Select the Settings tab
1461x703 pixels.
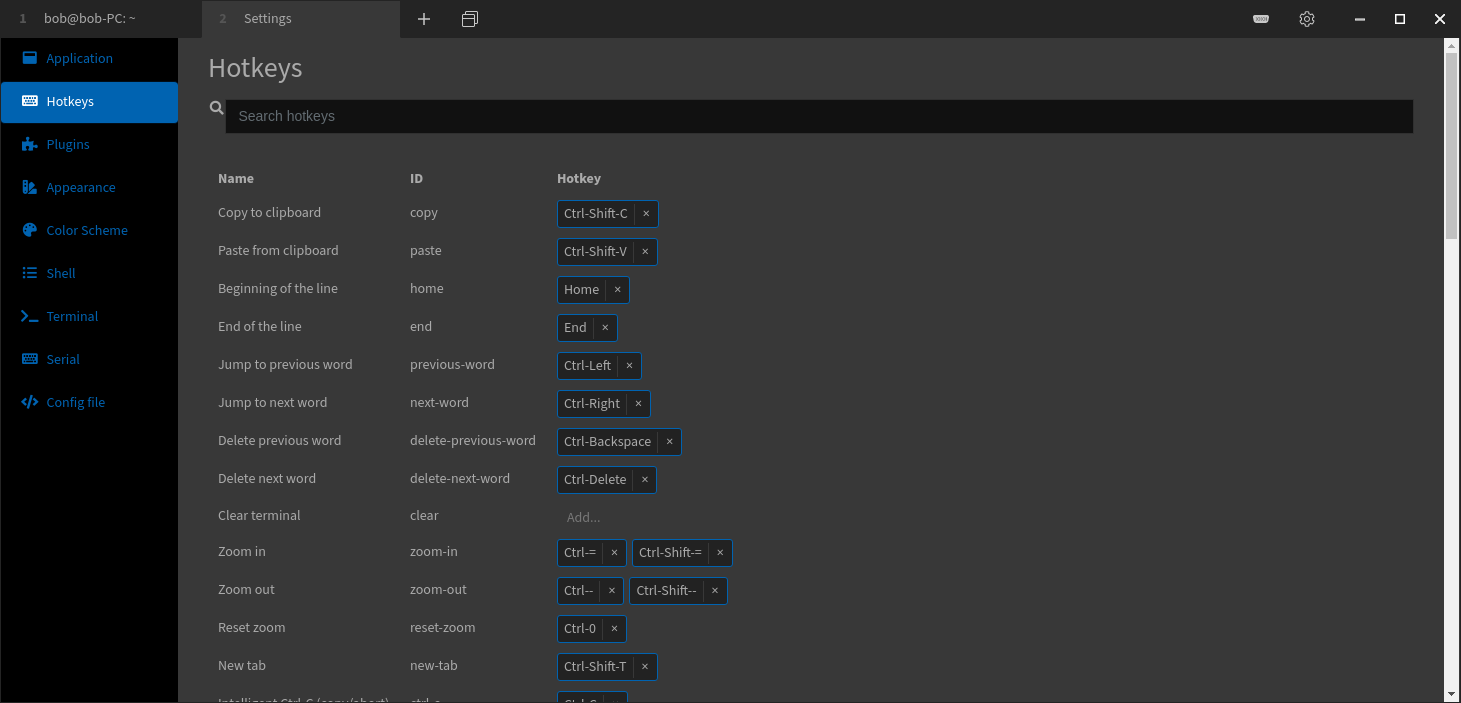pos(267,18)
